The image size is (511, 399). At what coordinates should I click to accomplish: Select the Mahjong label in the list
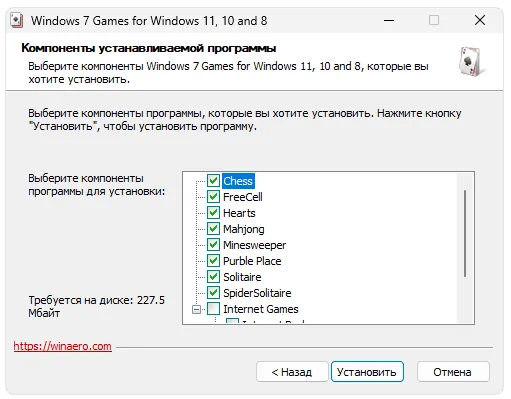coord(244,229)
